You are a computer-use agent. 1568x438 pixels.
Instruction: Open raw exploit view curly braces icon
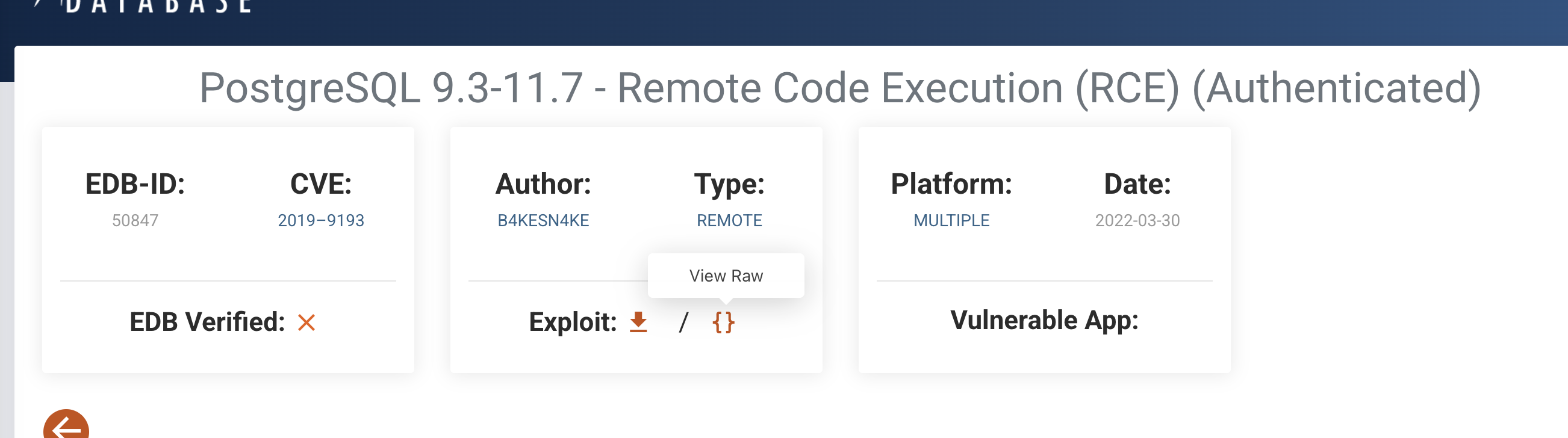point(723,322)
